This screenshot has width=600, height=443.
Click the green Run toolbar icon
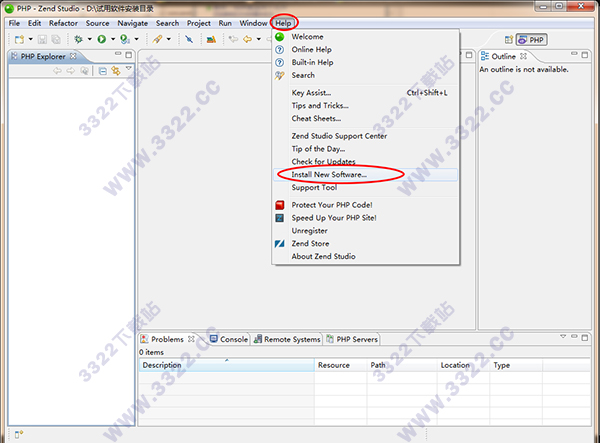tap(101, 39)
